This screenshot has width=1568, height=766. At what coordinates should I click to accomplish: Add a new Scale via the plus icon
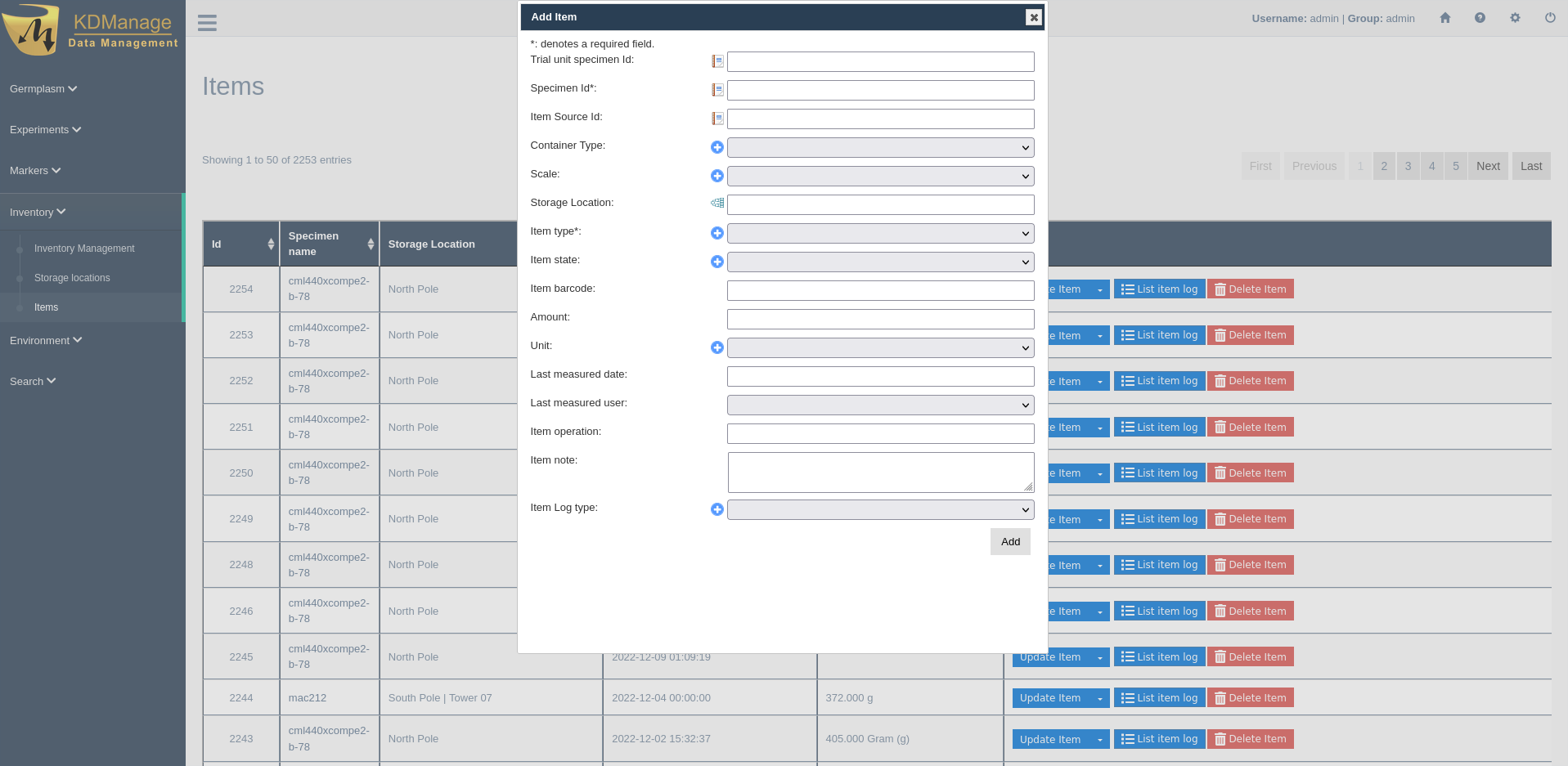click(x=717, y=176)
